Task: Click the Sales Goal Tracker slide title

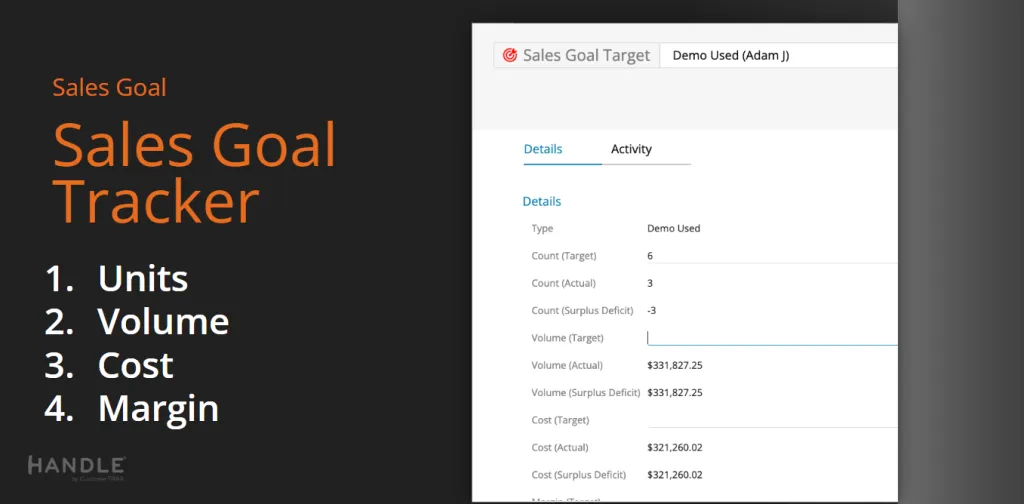Action: click(x=194, y=174)
